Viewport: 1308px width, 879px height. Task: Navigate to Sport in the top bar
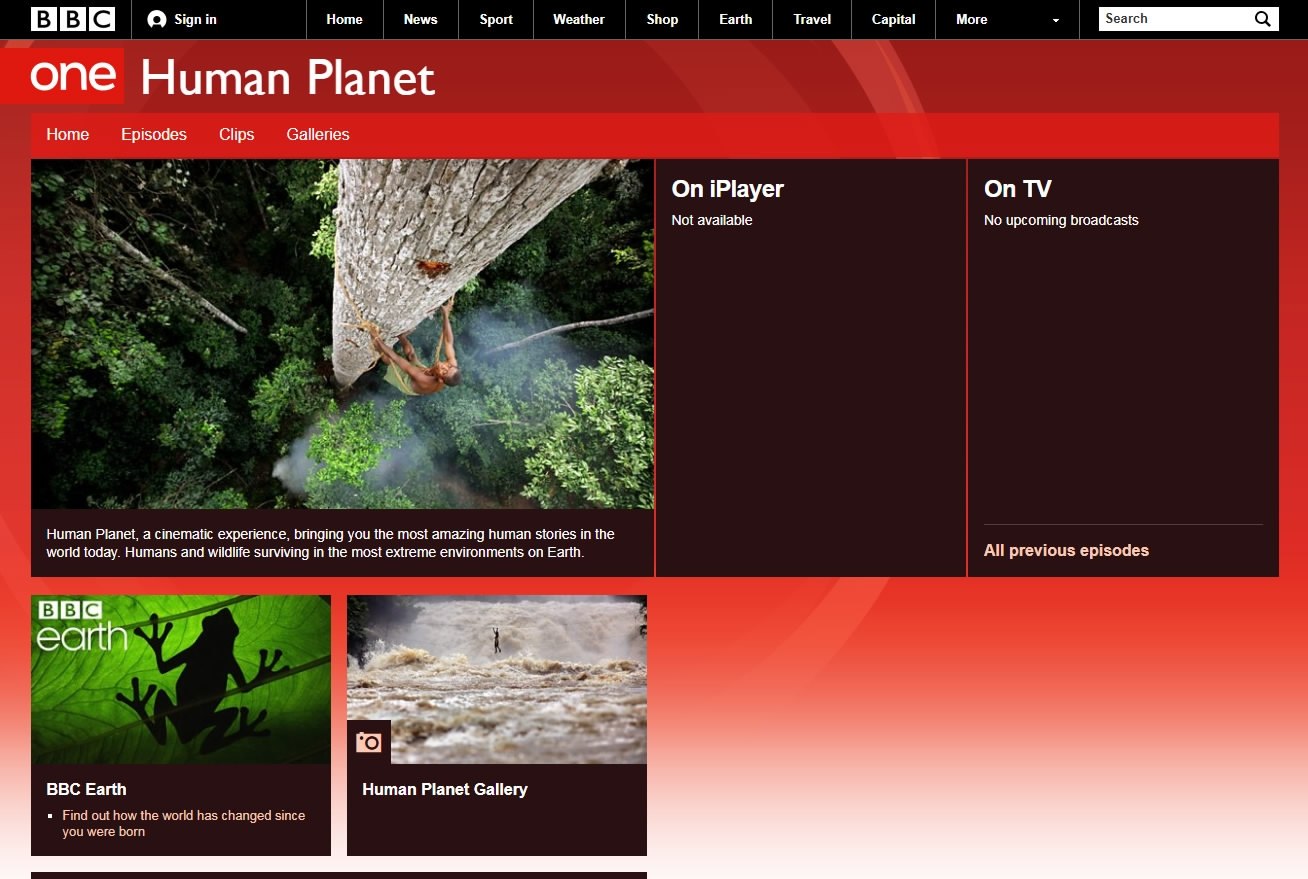pos(496,19)
